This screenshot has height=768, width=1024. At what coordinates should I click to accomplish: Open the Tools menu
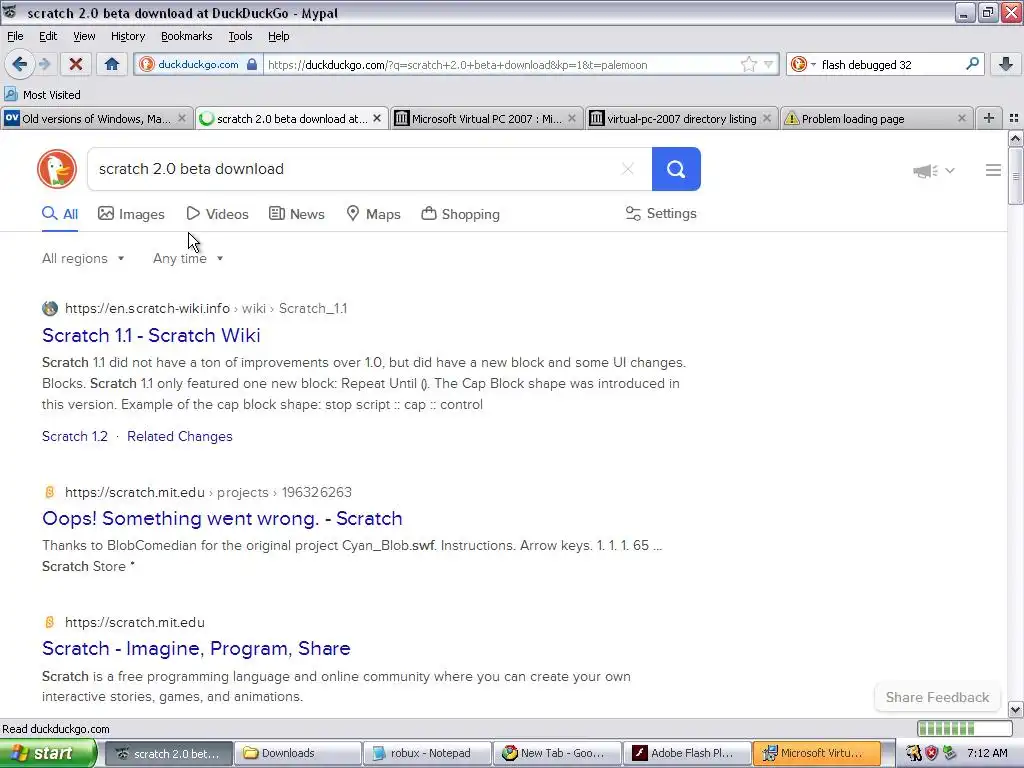pos(240,36)
